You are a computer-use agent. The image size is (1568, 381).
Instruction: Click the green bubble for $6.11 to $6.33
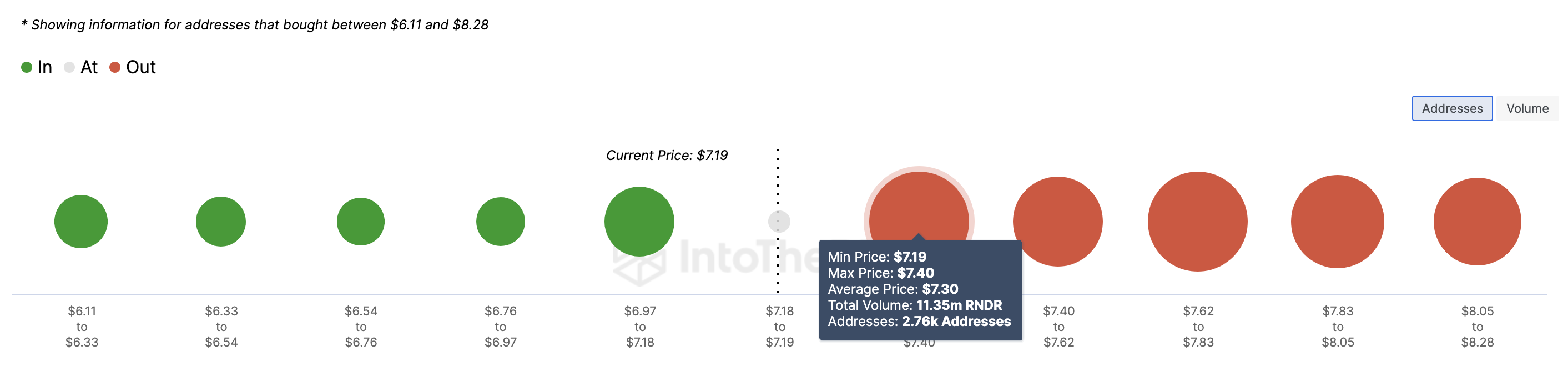(x=81, y=222)
